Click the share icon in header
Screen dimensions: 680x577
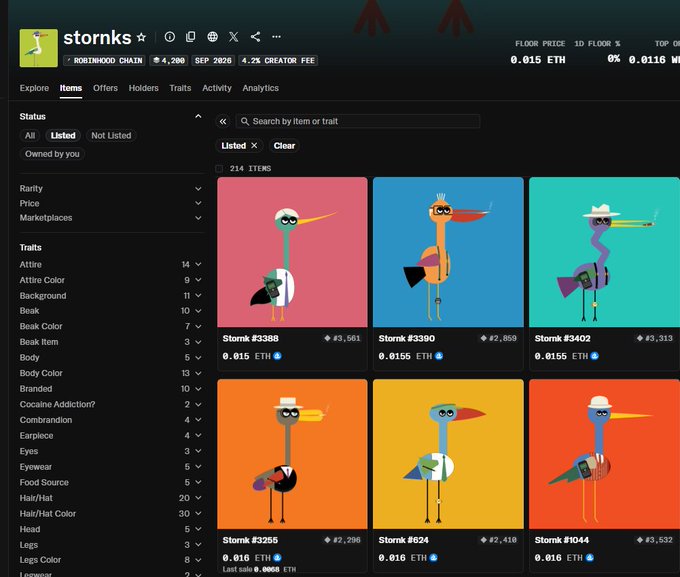[x=255, y=37]
